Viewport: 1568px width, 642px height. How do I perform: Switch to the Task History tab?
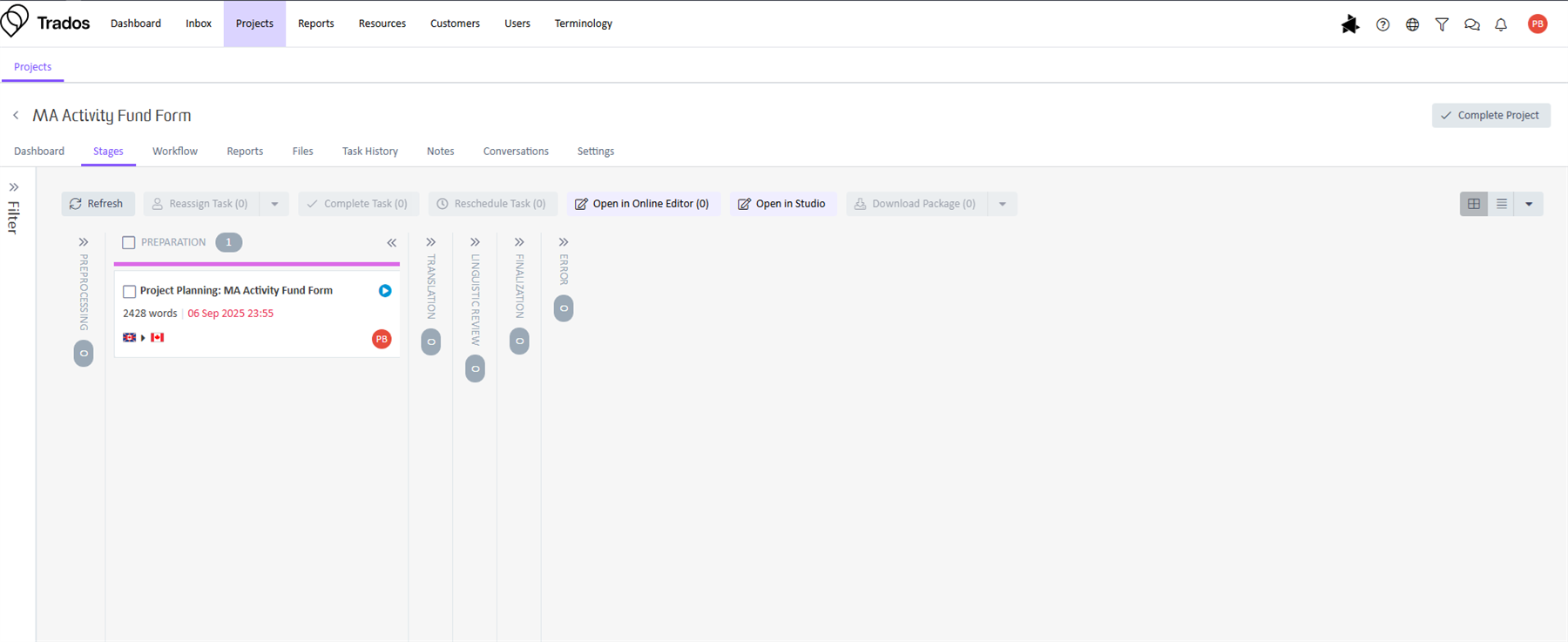coord(370,152)
